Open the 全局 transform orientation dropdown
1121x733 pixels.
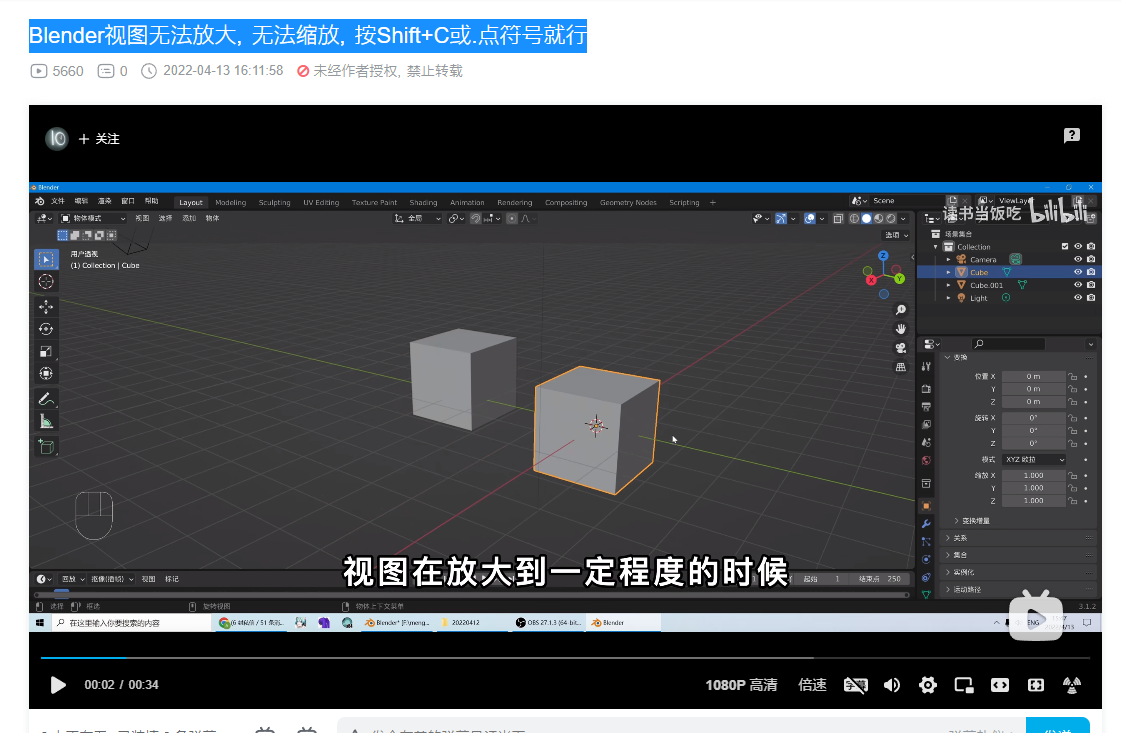417,218
